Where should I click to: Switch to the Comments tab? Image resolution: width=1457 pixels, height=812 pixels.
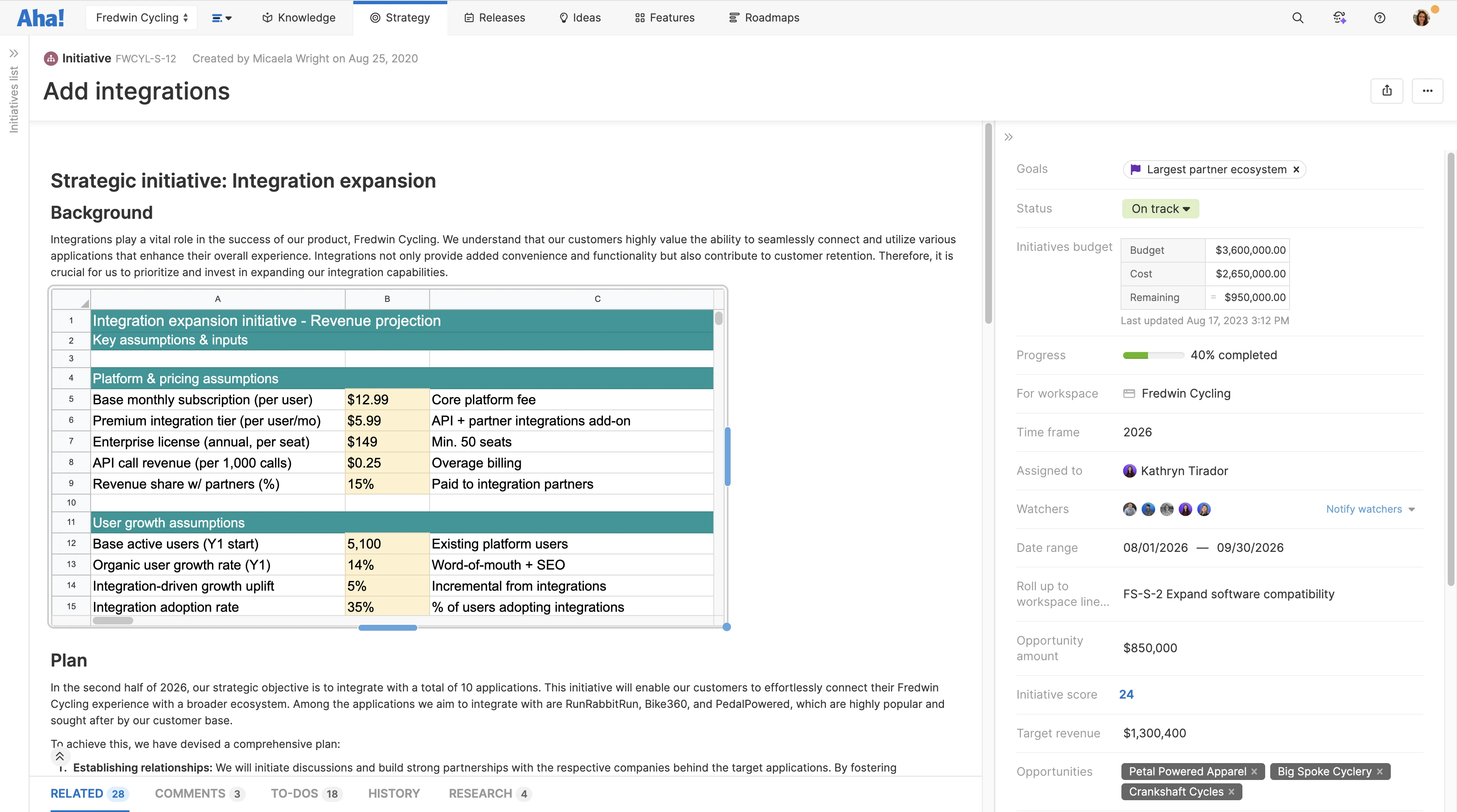200,793
